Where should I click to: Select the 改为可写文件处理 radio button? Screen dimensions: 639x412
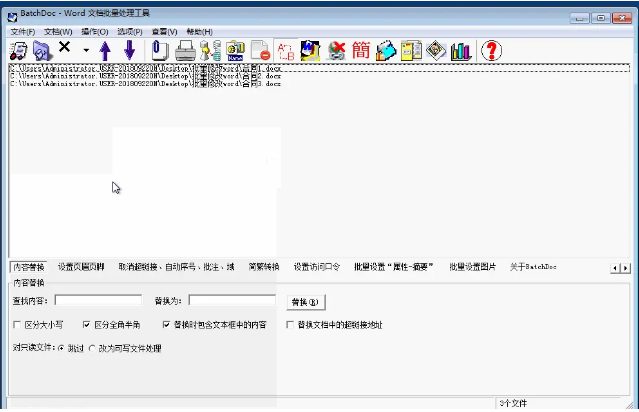click(x=92, y=348)
